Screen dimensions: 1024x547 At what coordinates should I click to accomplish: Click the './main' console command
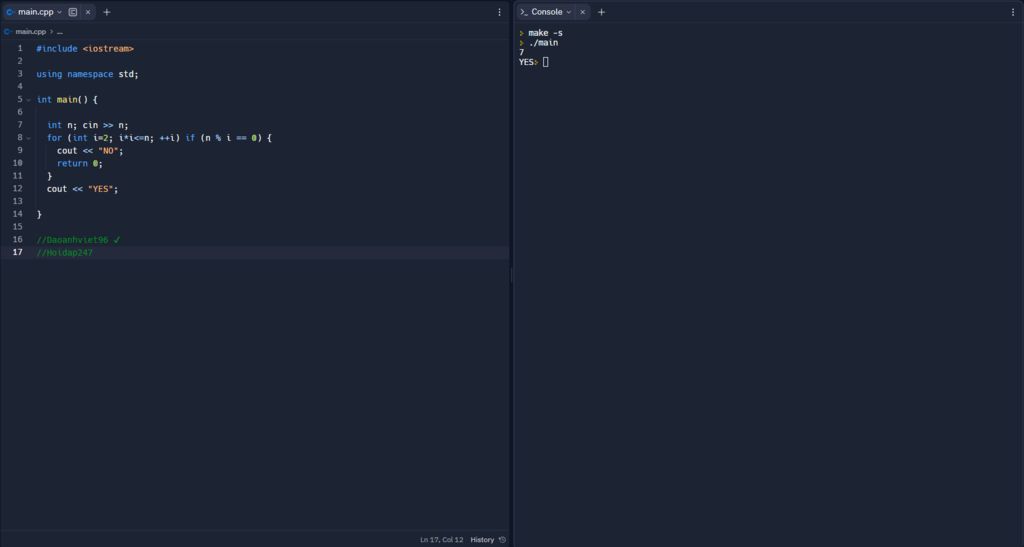coord(543,42)
